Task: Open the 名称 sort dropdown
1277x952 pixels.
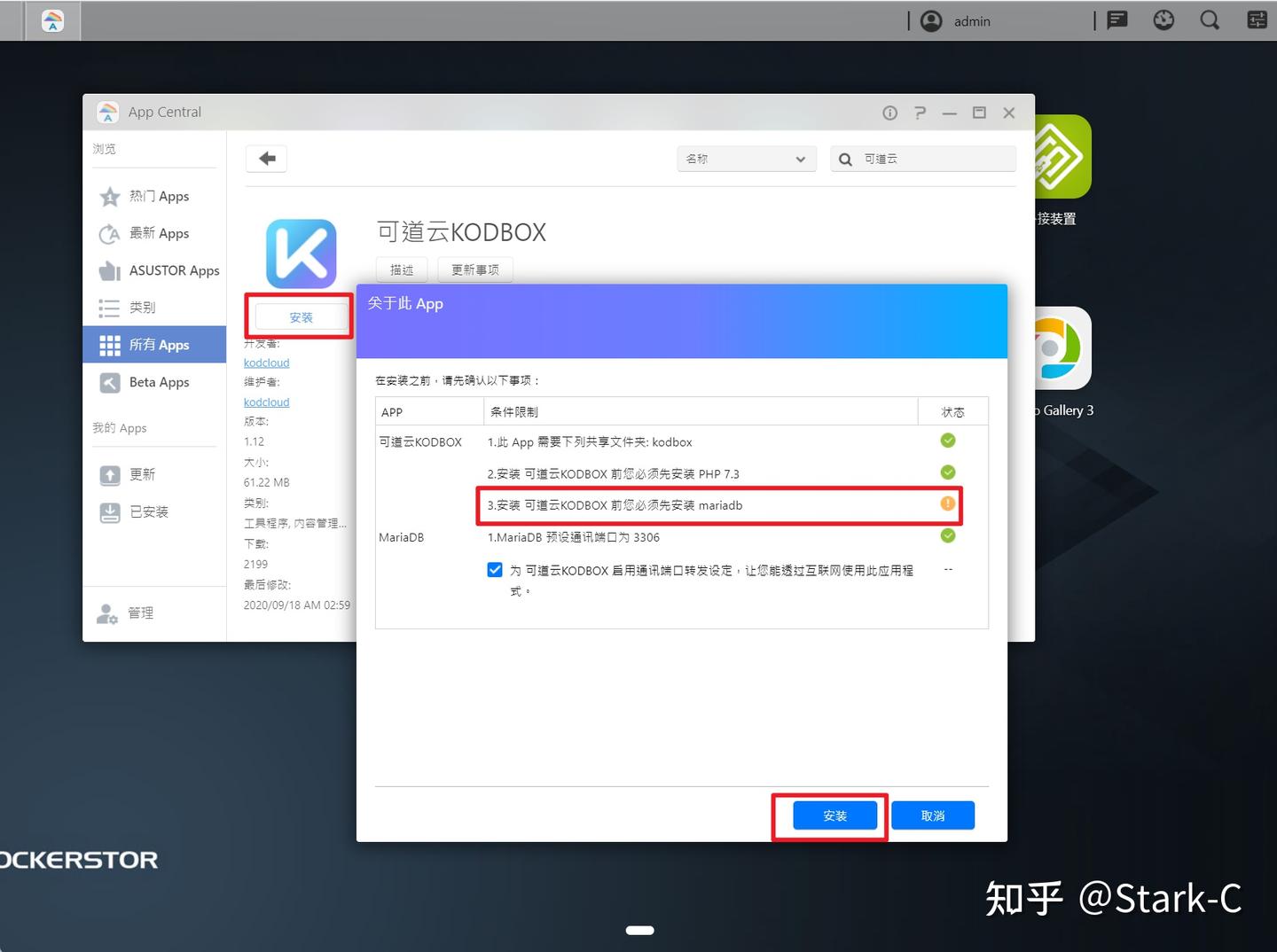Action: pyautogui.click(x=746, y=159)
